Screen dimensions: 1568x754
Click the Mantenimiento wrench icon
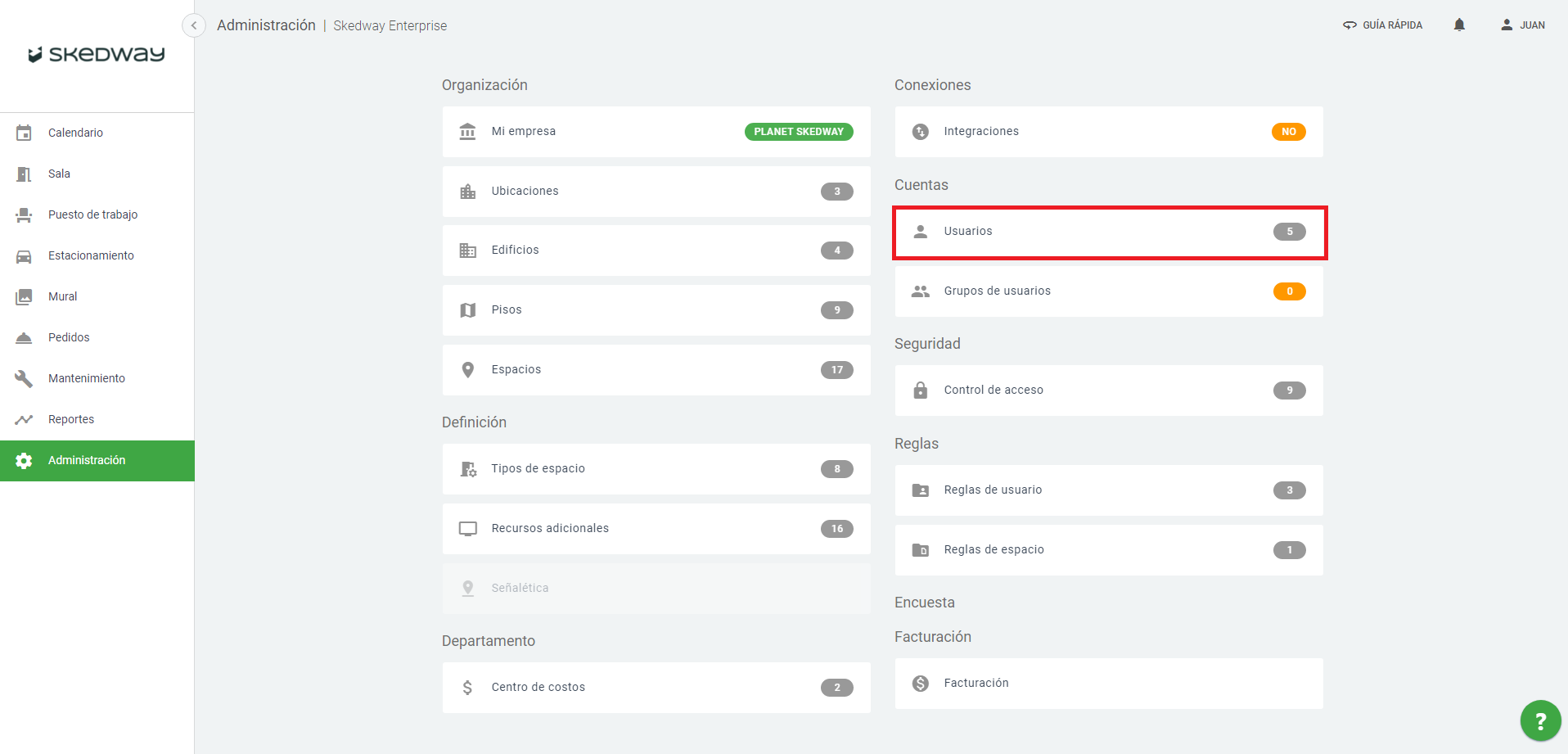[x=24, y=378]
